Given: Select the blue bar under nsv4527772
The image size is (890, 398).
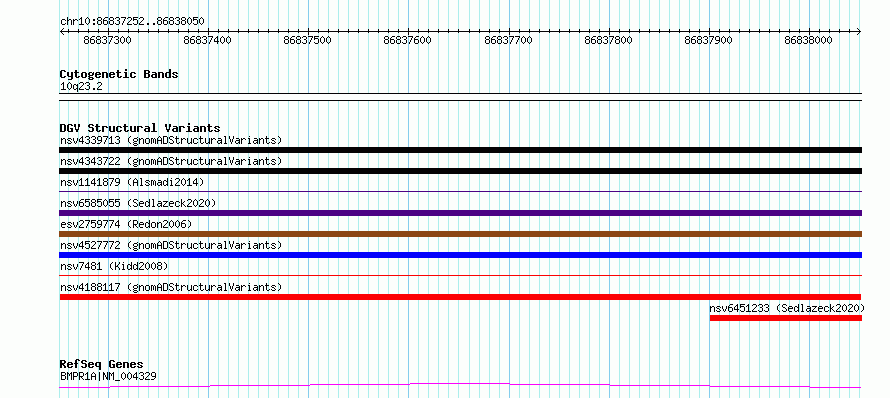Looking at the screenshot, I should (460, 255).
